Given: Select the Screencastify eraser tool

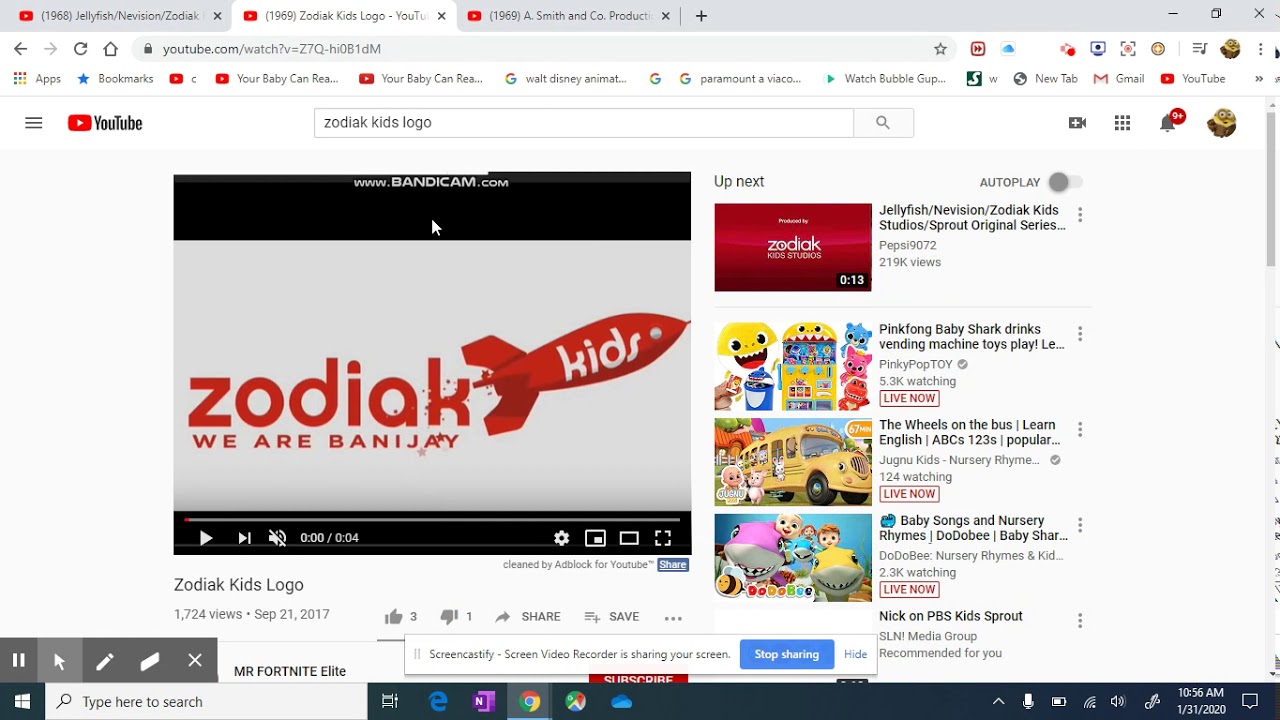Looking at the screenshot, I should pos(150,660).
